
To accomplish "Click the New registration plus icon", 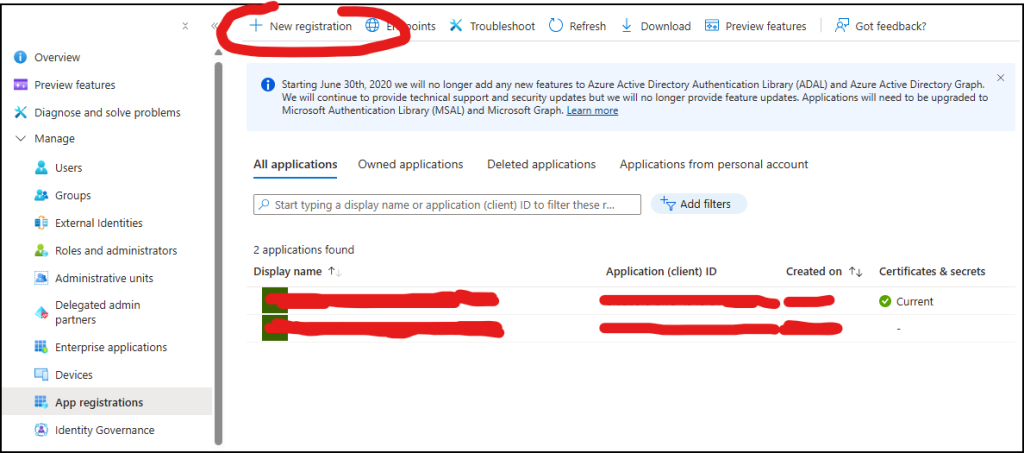I will pyautogui.click(x=255, y=26).
